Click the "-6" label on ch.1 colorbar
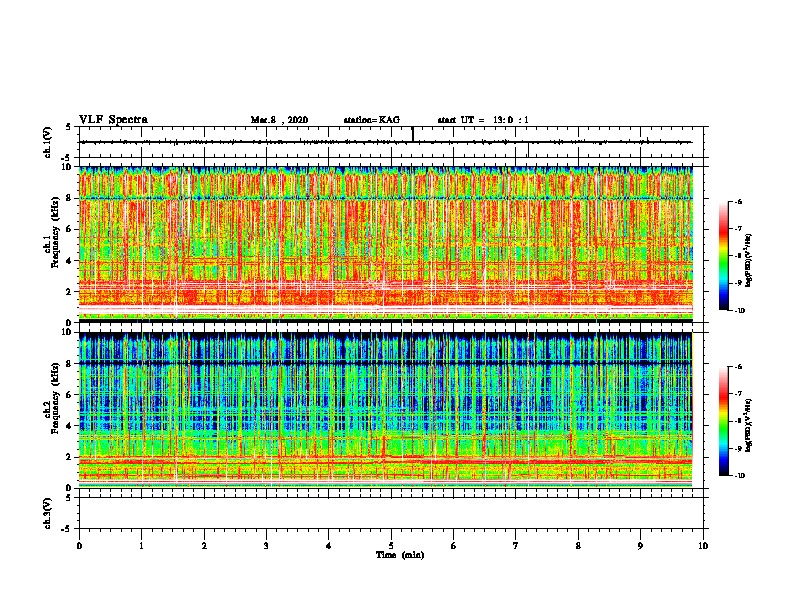The width and height of the screenshot is (792, 612). 738,201
